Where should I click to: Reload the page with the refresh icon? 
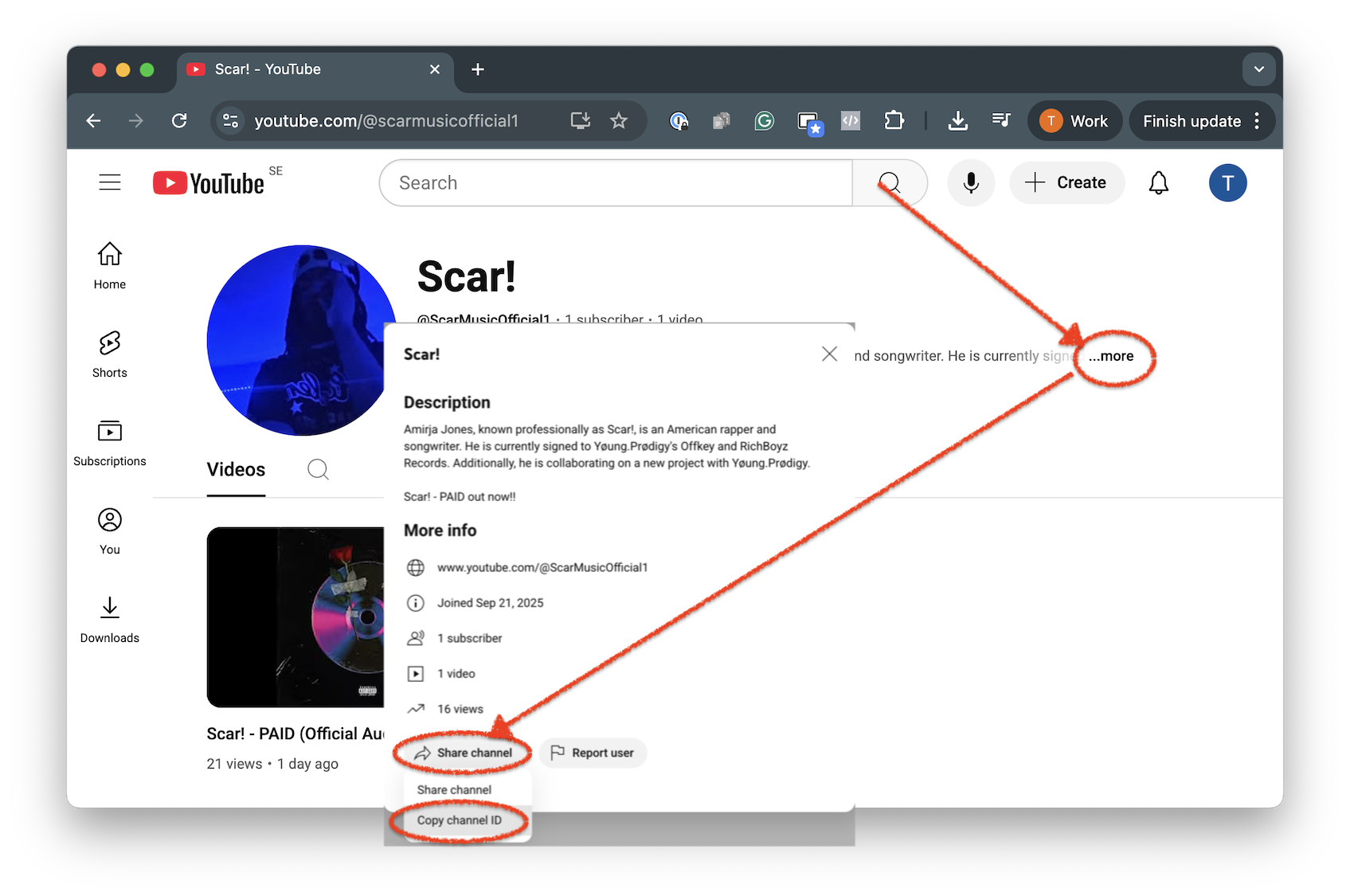pyautogui.click(x=179, y=121)
